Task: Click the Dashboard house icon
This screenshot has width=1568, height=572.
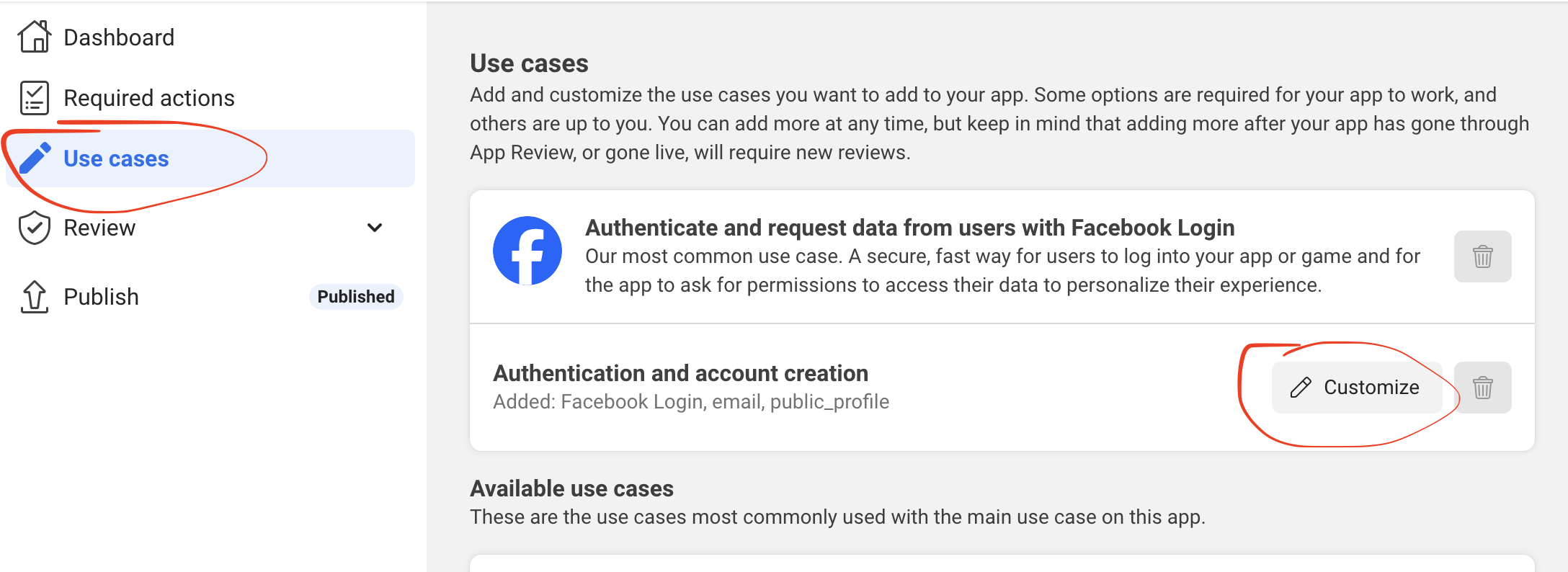Action: 35,36
